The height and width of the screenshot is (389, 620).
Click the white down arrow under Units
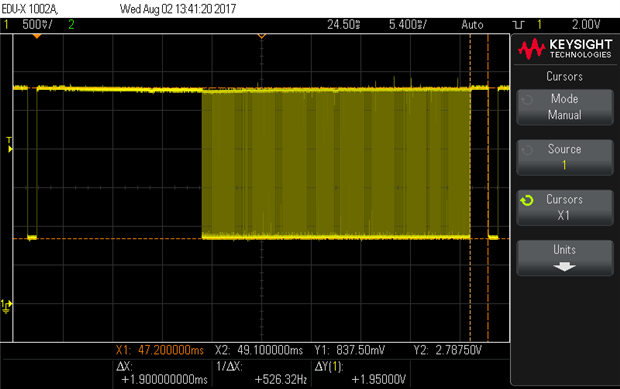[x=564, y=267]
